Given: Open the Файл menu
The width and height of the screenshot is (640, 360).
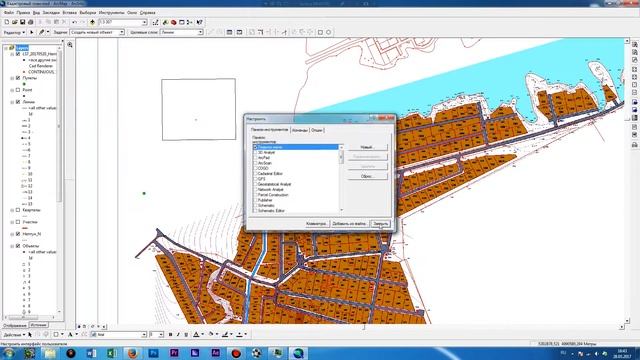Looking at the screenshot, I should point(9,13).
